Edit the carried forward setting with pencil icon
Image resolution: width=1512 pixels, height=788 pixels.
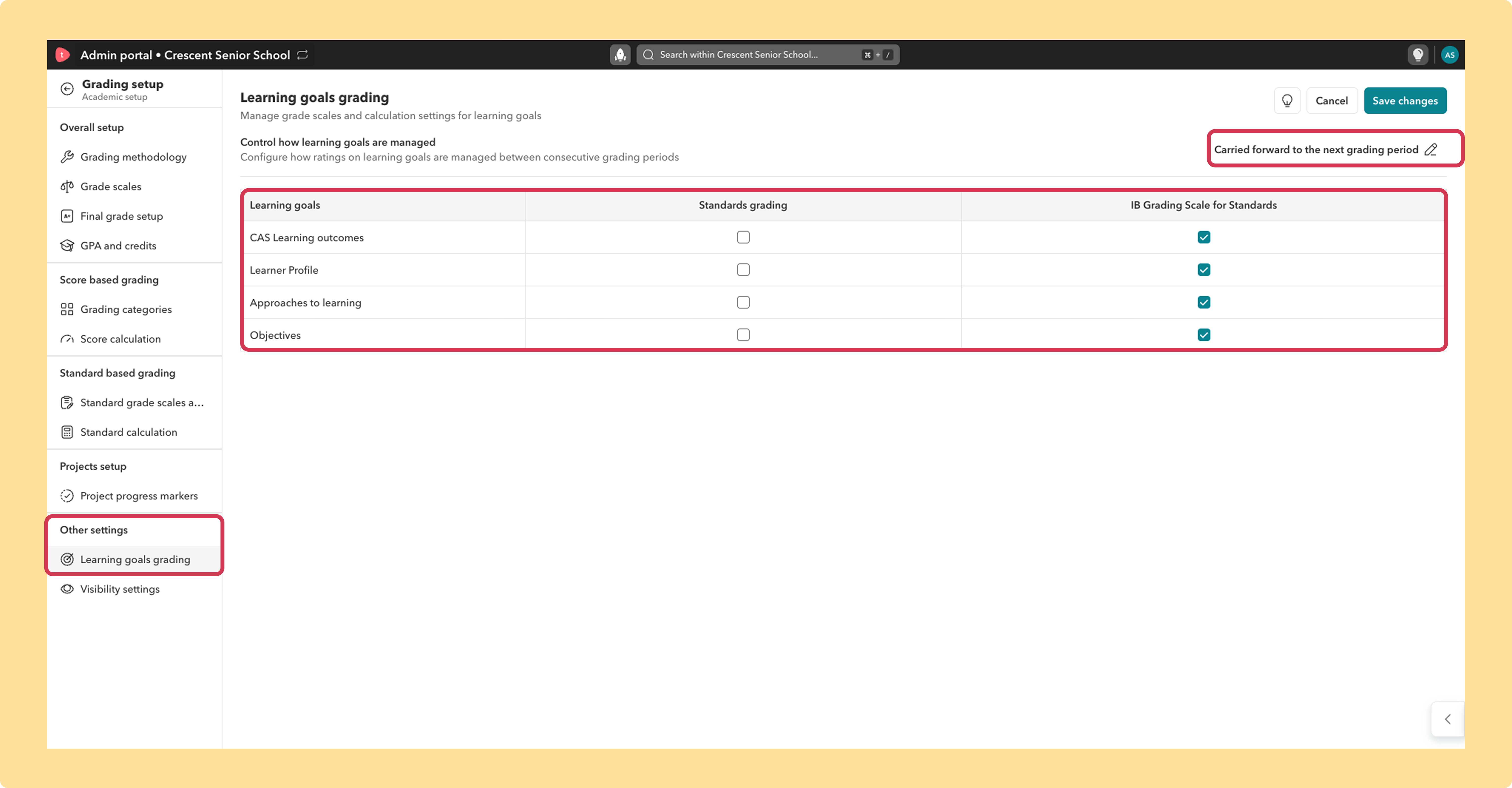(x=1431, y=150)
